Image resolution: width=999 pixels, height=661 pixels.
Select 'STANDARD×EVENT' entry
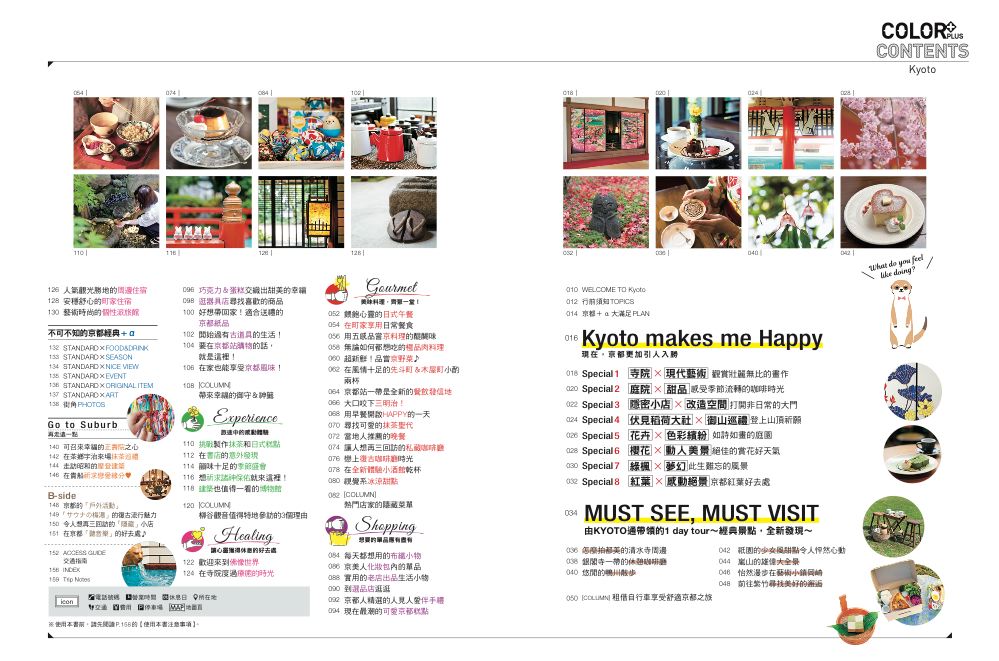(88, 376)
